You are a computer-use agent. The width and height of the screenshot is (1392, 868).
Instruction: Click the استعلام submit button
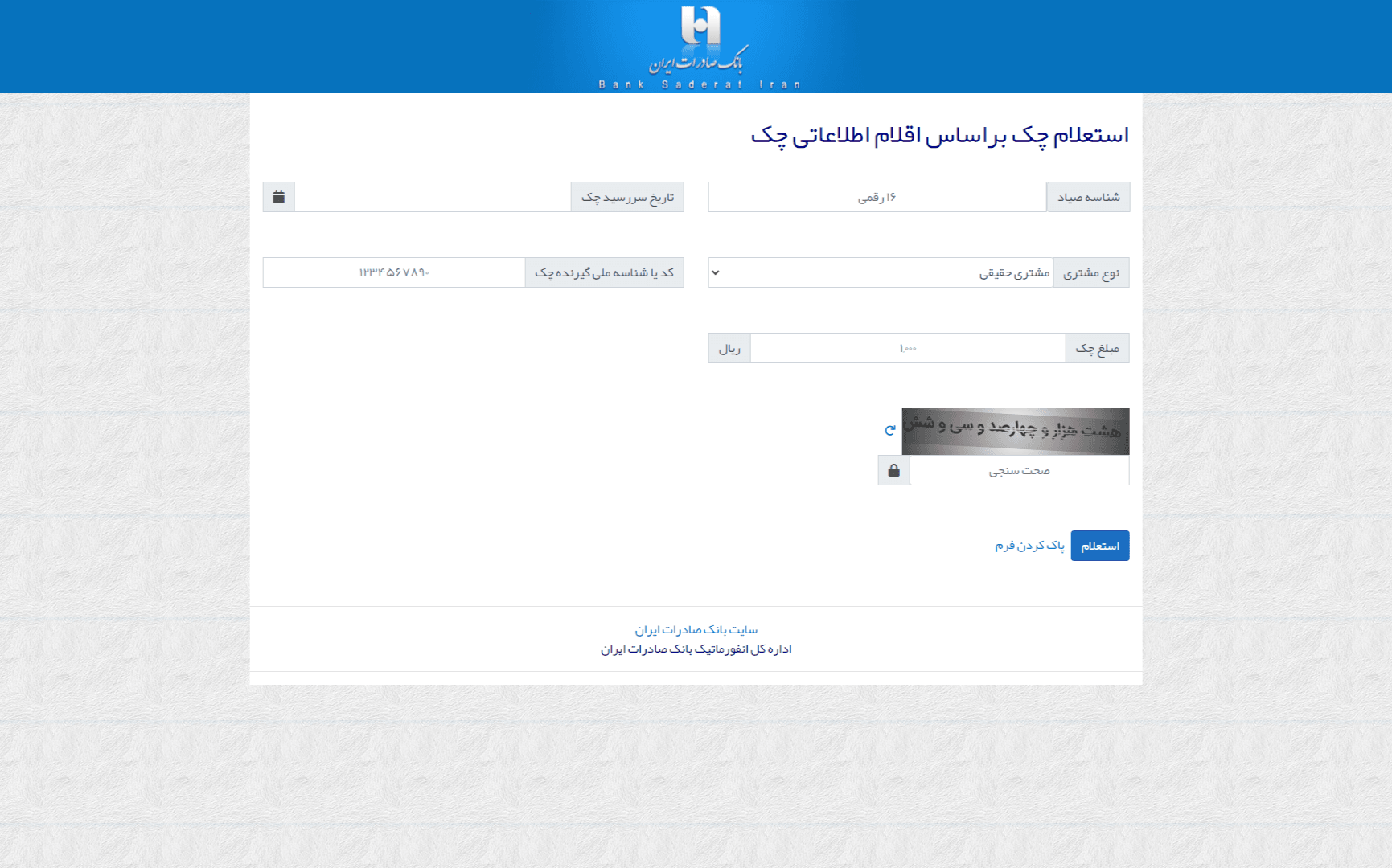click(1100, 546)
